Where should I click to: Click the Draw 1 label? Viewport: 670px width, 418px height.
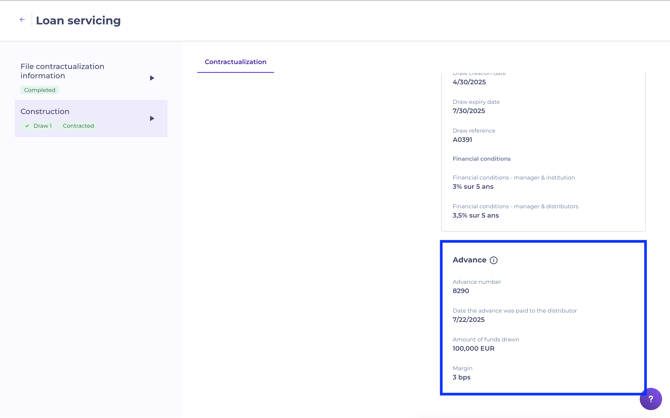[x=42, y=126]
